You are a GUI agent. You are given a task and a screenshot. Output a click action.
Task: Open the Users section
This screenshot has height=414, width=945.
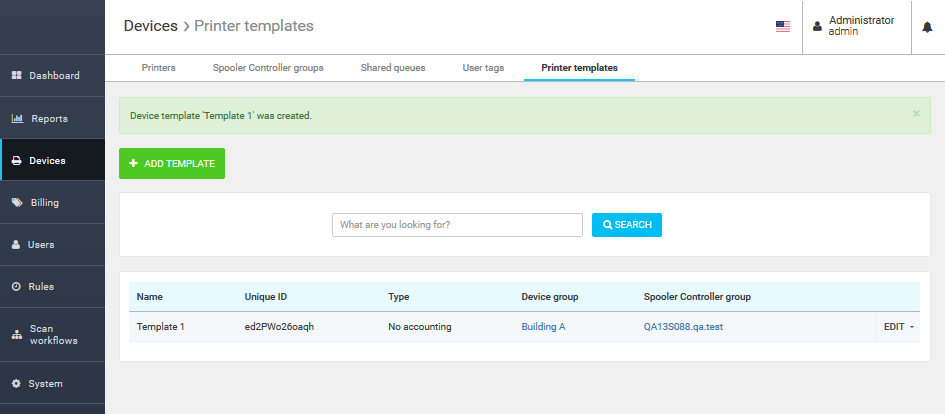point(40,244)
